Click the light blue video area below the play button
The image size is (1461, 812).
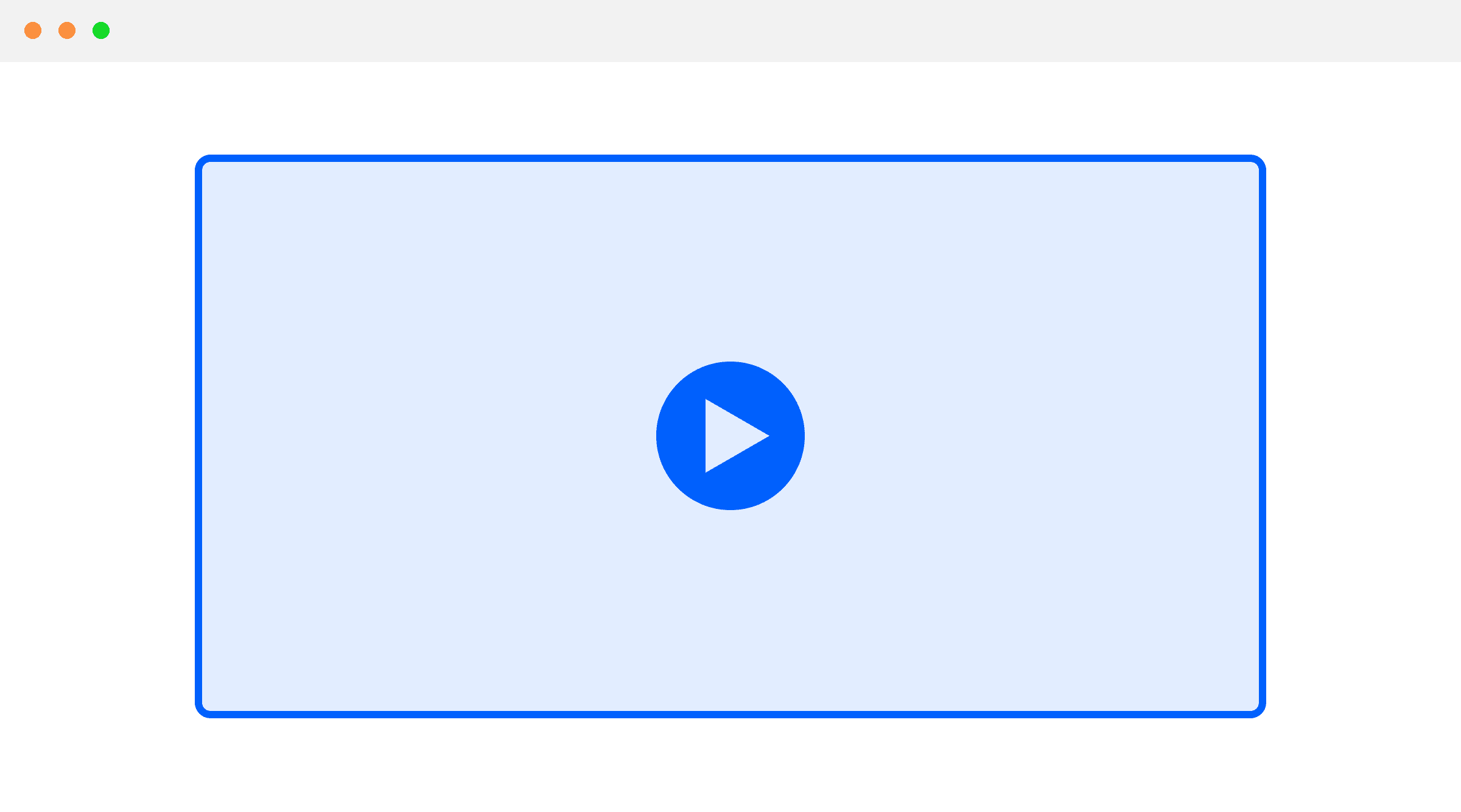tap(730, 611)
